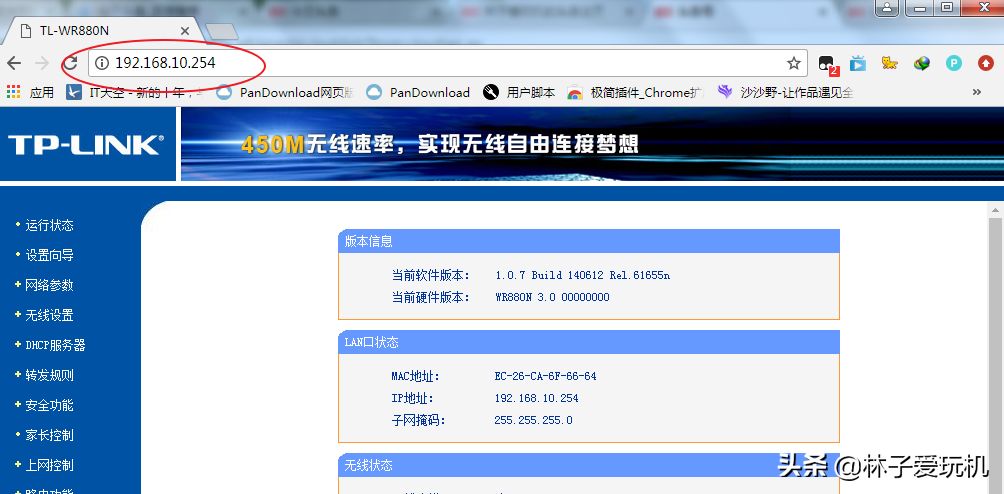Bookmark this page with the star icon
The height and width of the screenshot is (494, 1004).
794,63
